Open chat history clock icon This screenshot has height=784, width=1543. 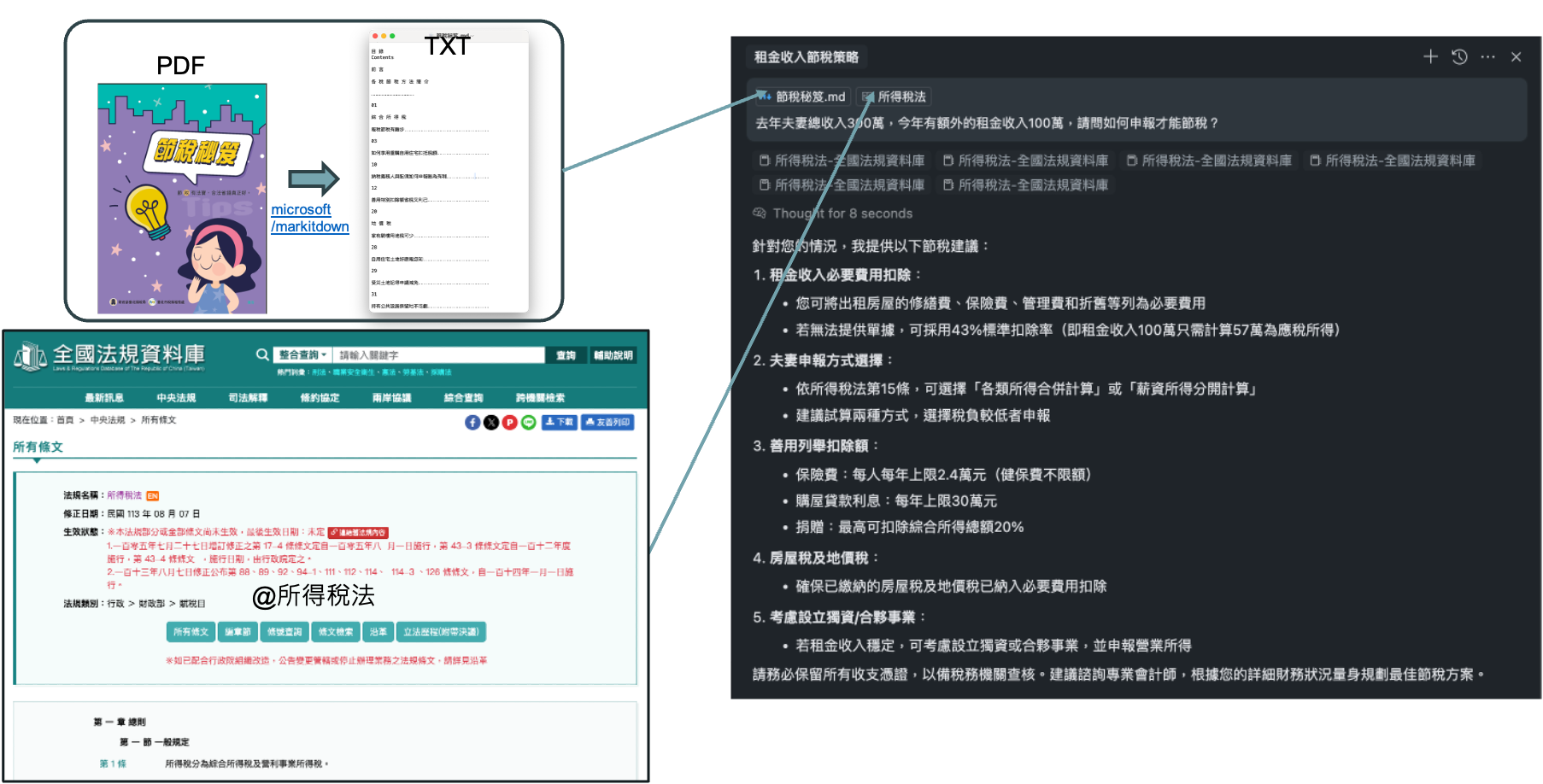(1459, 56)
